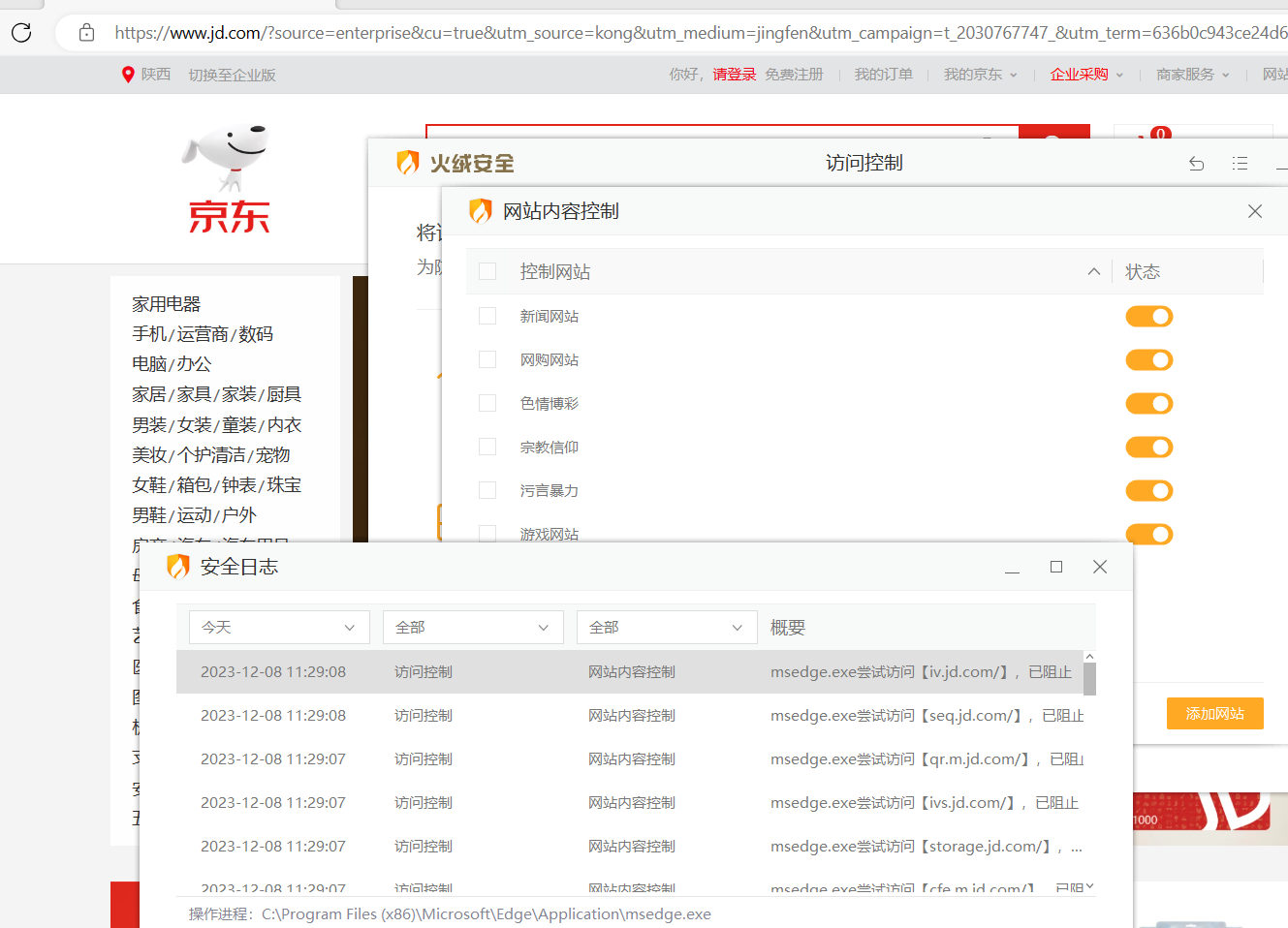1288x928 pixels.
Task: Open the 今天 date filter dropdown
Action: [x=279, y=628]
